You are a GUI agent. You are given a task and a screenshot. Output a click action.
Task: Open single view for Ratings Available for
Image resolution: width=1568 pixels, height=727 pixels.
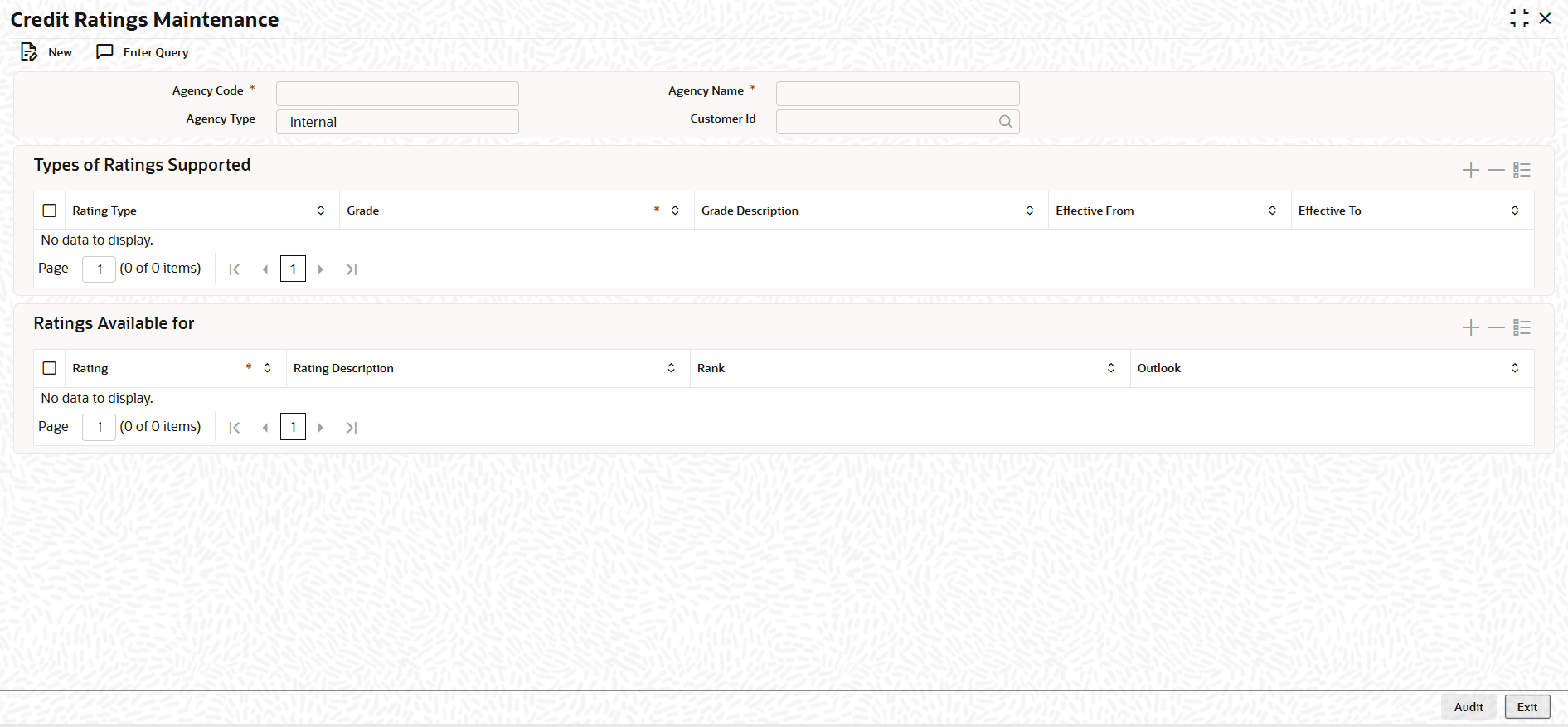[1522, 327]
